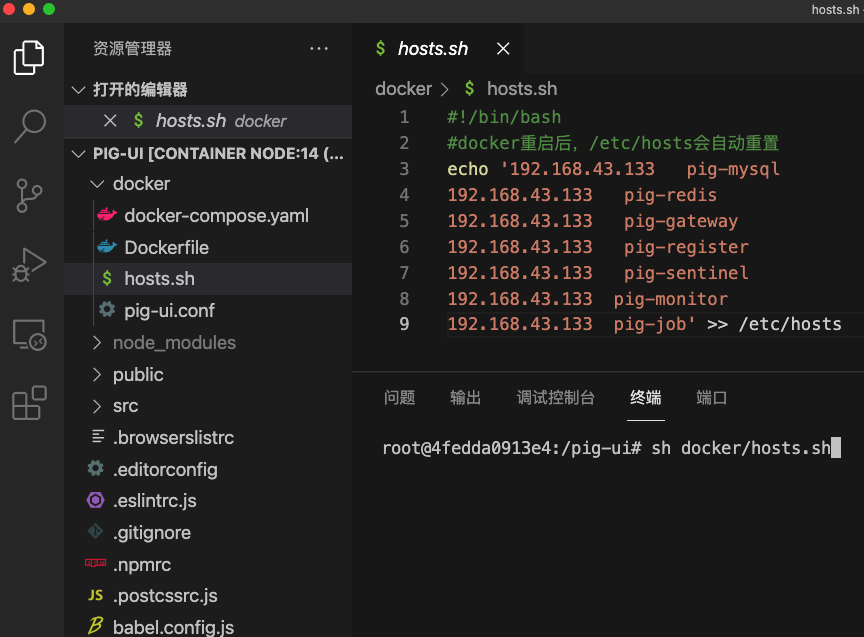Collapse the docker folder
Image resolution: width=864 pixels, height=637 pixels.
(x=98, y=183)
